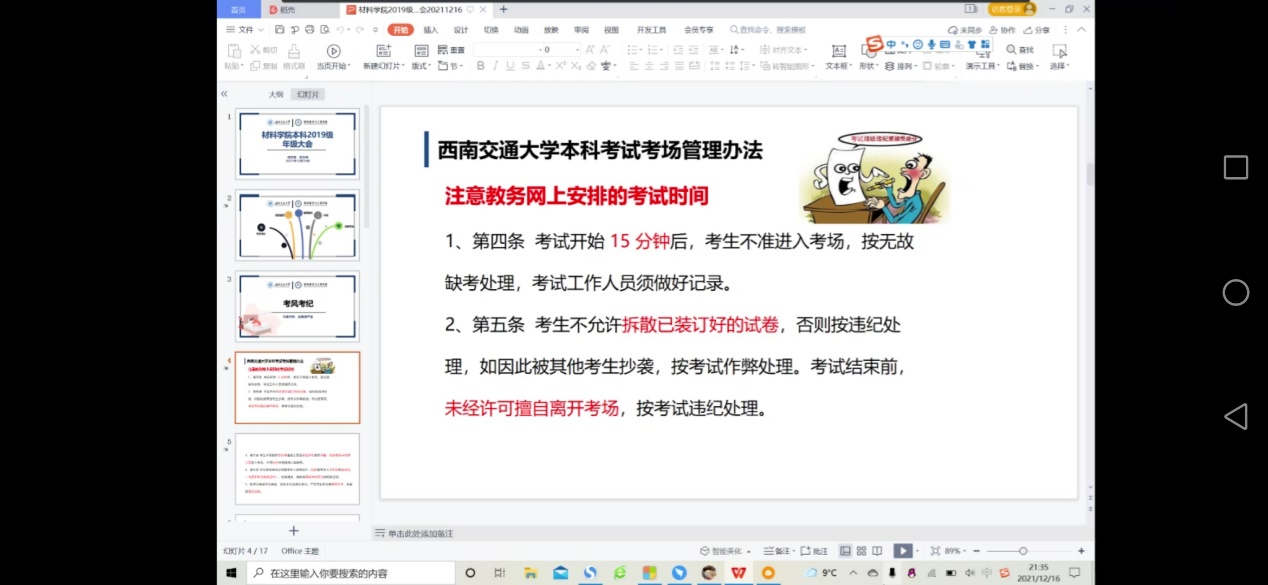The image size is (1268, 585).
Task: Switch to the 大纲 outline panel tab
Action: 275,94
